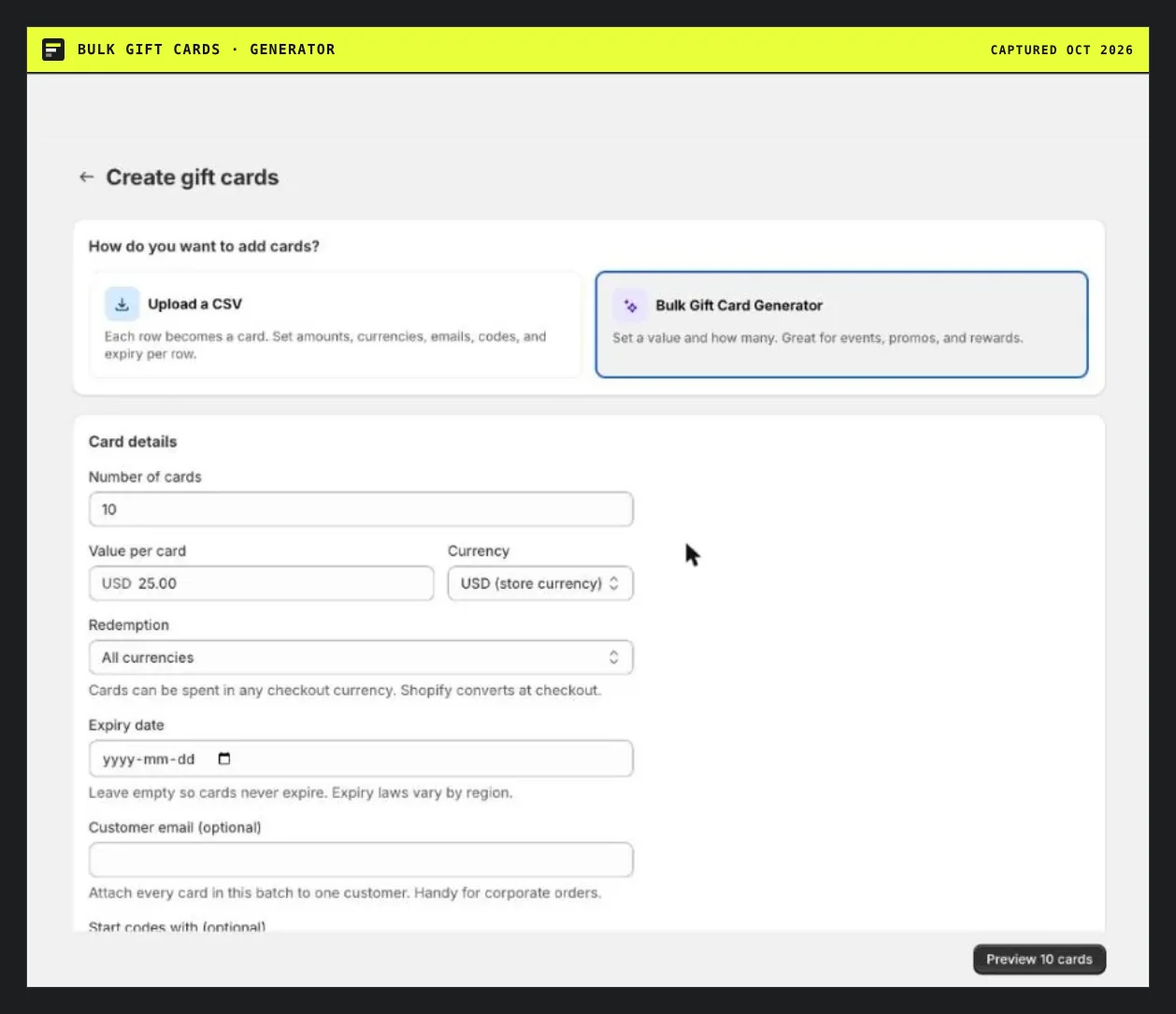Click the app logo in the yellow header

coord(53,50)
